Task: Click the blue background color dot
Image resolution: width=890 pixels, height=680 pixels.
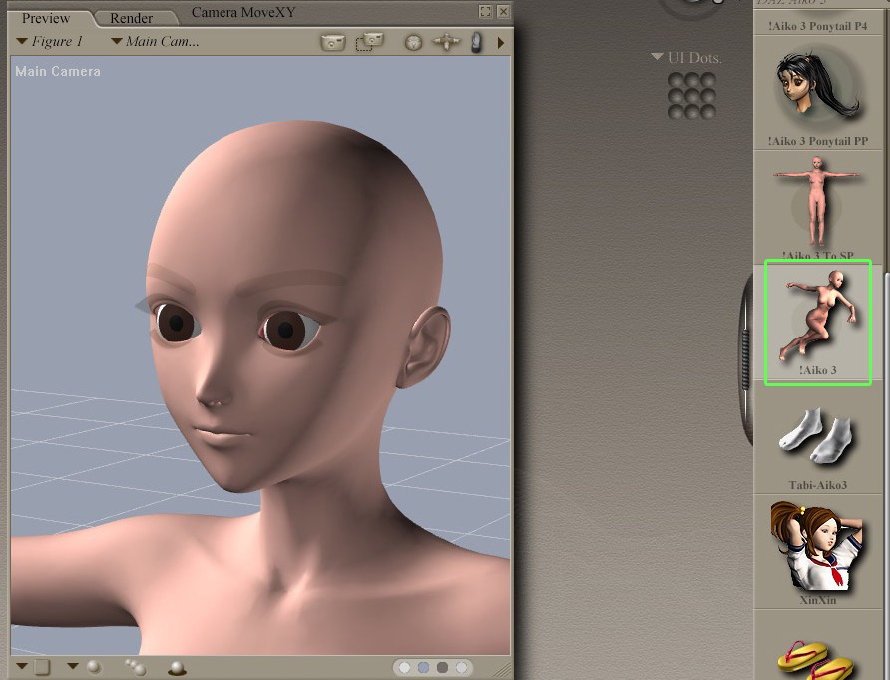Action: pyautogui.click(x=423, y=668)
